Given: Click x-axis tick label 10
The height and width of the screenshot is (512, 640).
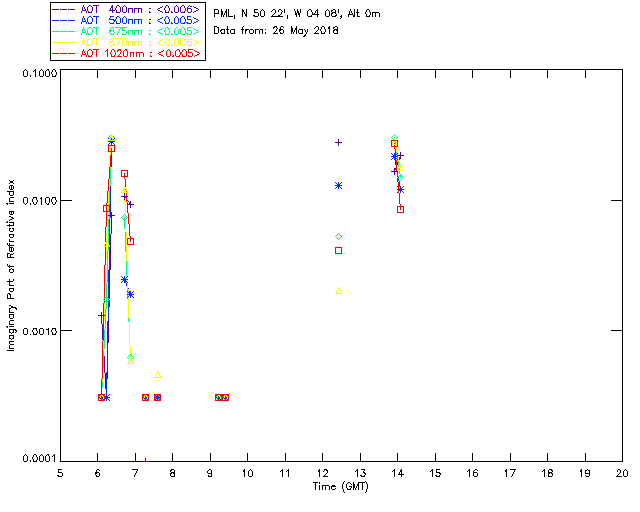Looking at the screenshot, I should pos(247,473).
